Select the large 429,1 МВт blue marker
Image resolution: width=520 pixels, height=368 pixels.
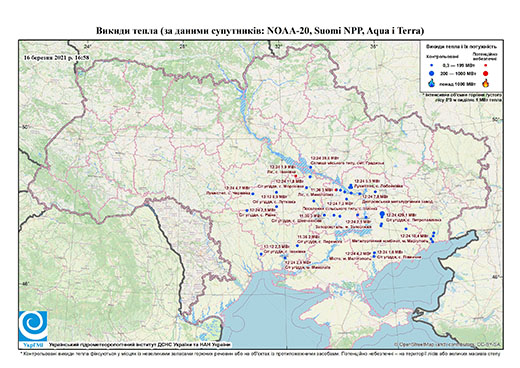pos(382,214)
